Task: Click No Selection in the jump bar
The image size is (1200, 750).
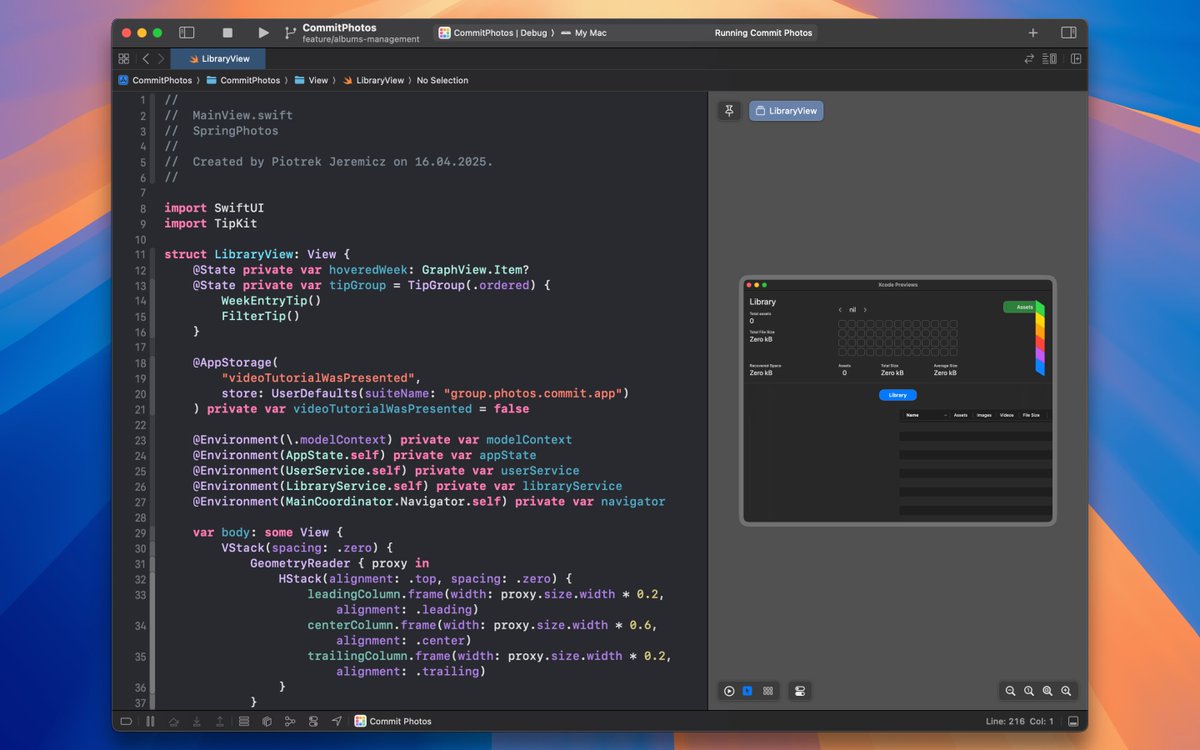Action: point(442,80)
